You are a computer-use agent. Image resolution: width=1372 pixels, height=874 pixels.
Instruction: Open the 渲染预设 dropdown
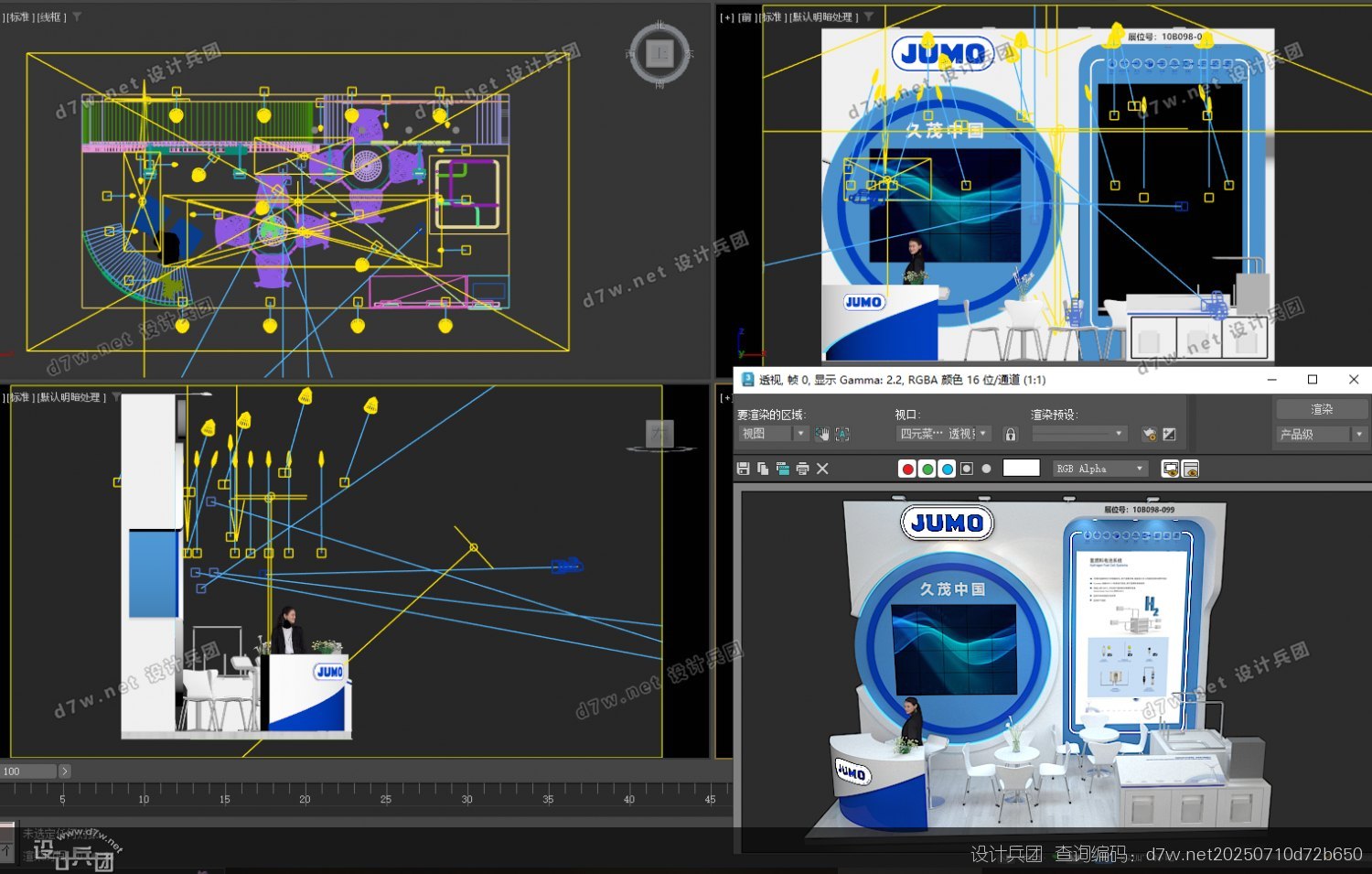[x=1079, y=434]
